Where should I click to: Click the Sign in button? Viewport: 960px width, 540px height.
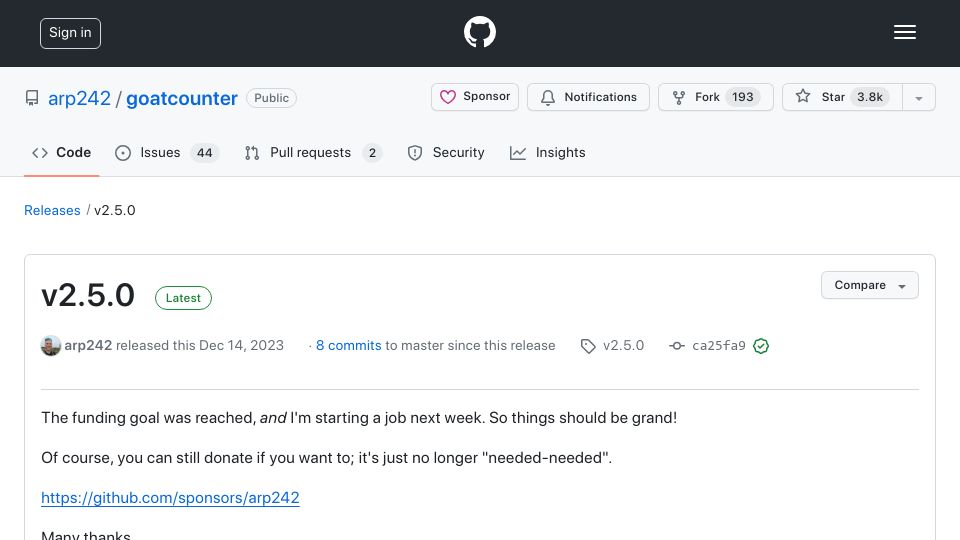pos(70,33)
